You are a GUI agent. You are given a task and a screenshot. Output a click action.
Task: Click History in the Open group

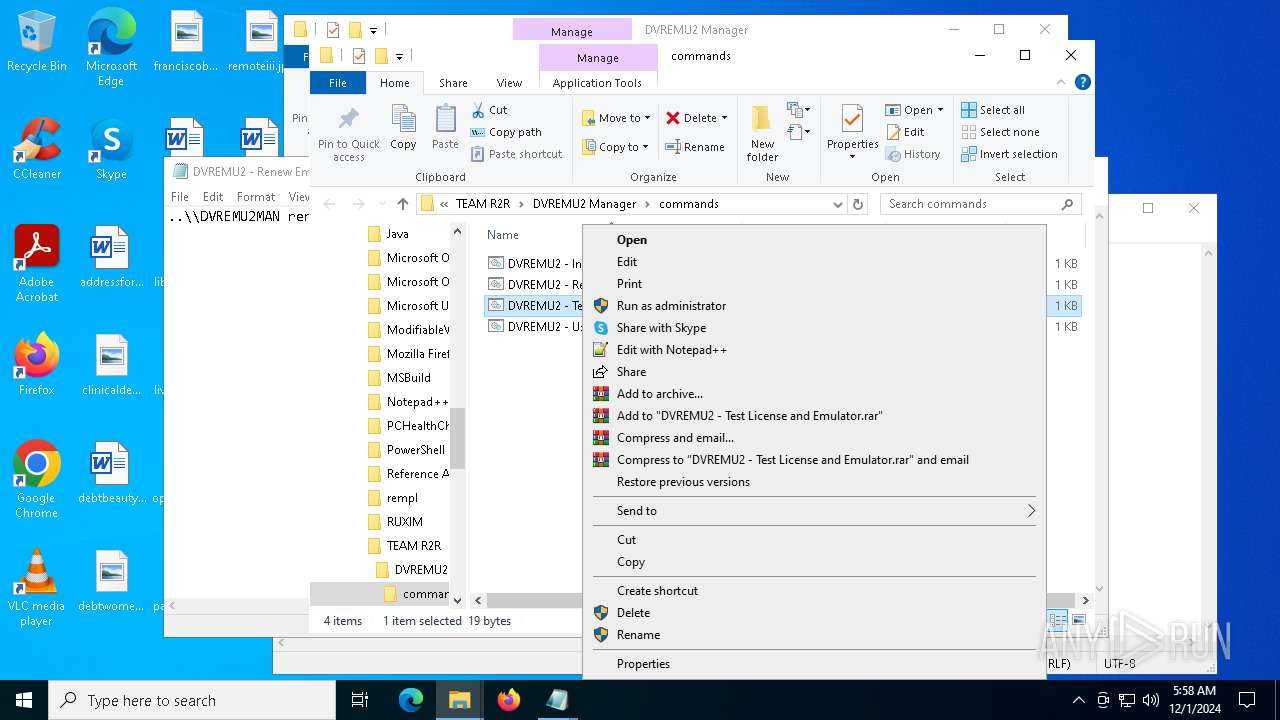[x=912, y=154]
